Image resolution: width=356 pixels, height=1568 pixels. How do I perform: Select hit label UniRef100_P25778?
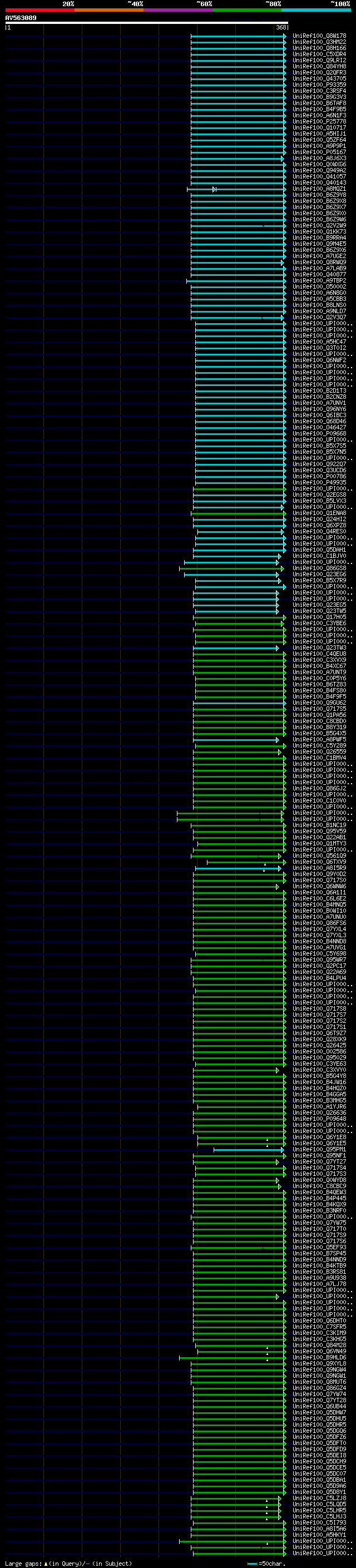319,121
